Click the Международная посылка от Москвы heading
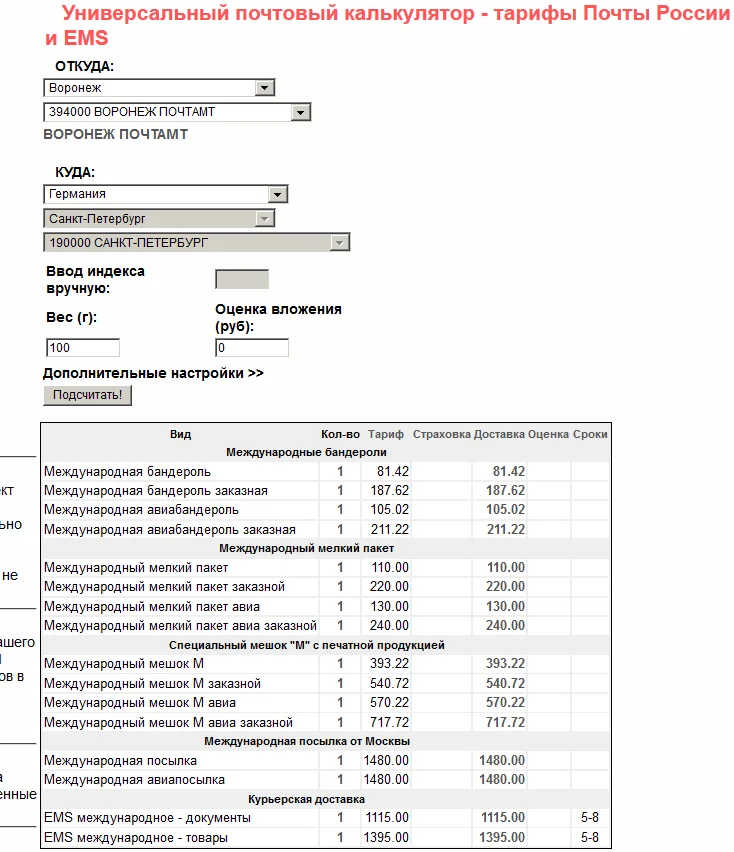 click(307, 741)
